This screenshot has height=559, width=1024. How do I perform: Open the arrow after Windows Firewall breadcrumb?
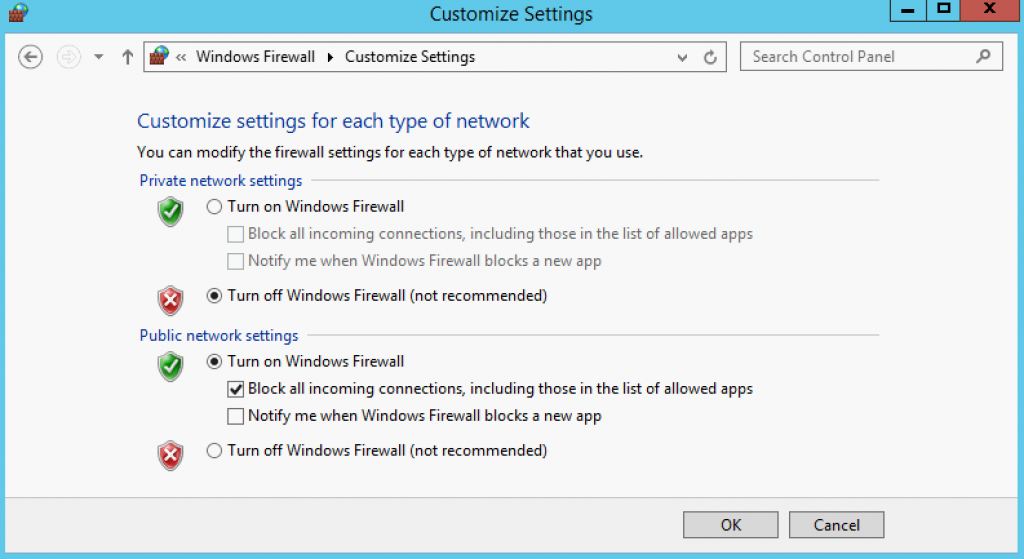(x=330, y=57)
